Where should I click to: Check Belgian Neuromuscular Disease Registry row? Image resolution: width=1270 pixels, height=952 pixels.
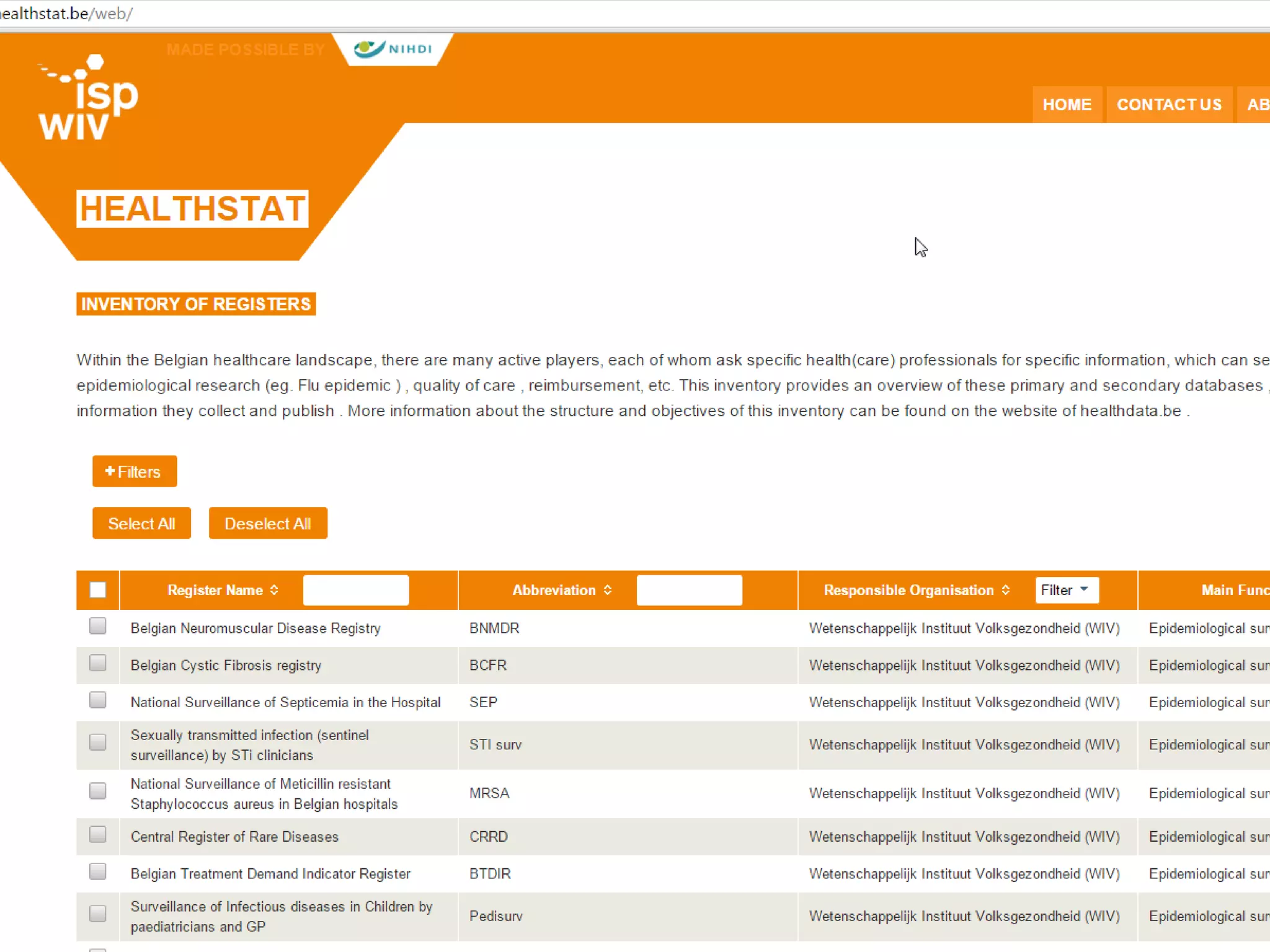click(98, 626)
